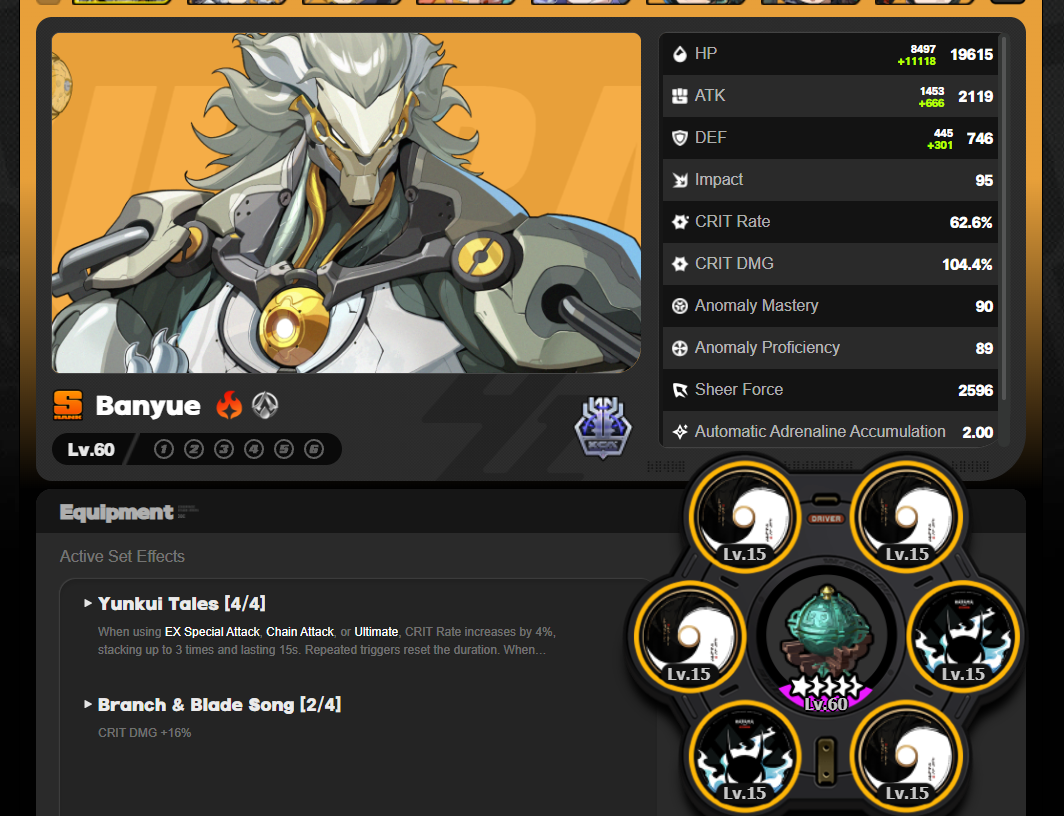Click the Lv.60 character level badge
Image resolution: width=1064 pixels, height=816 pixels.
[91, 450]
